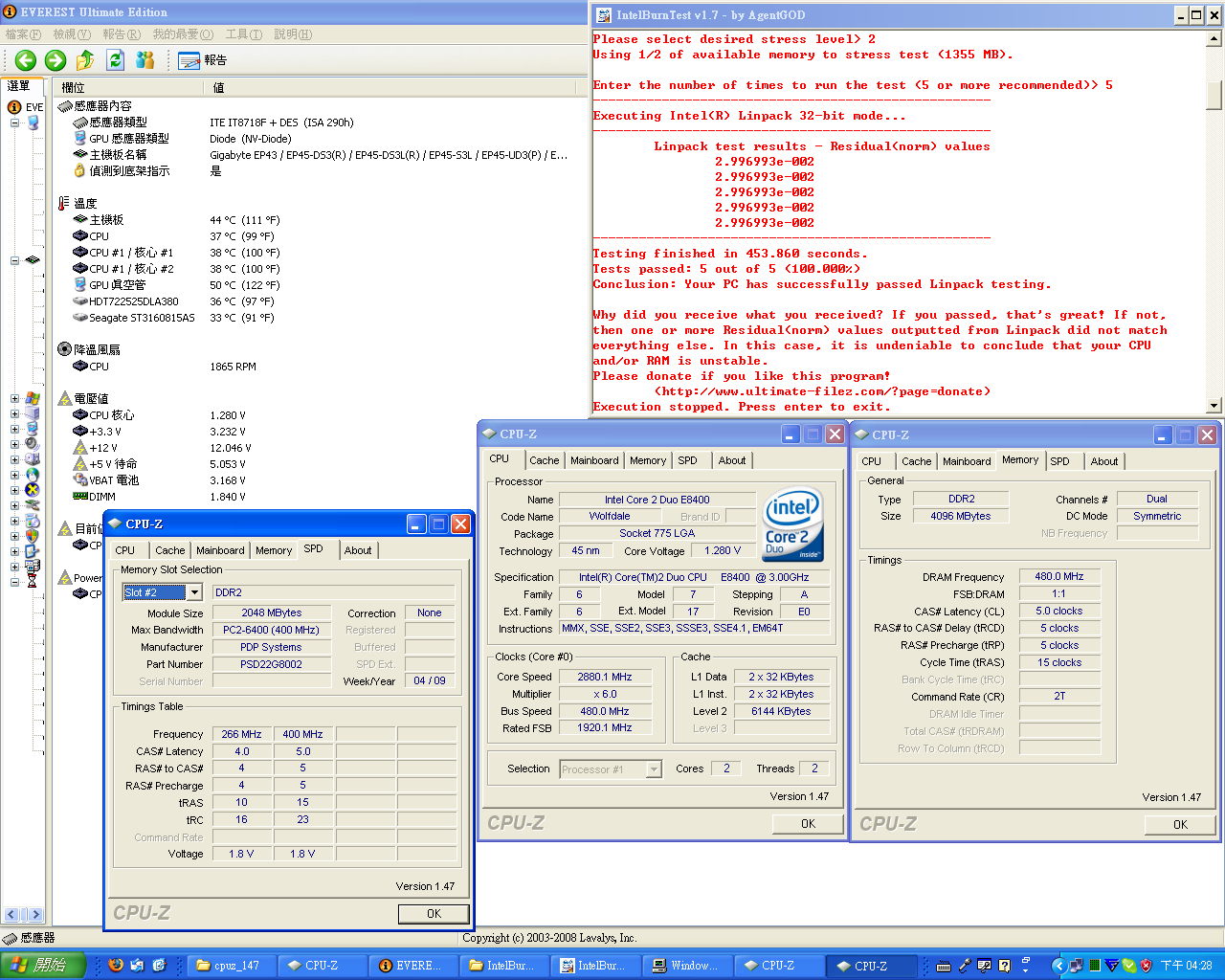Select the Seagate ST3160815AS temperature row
Image resolution: width=1225 pixels, height=980 pixels.
click(x=321, y=318)
